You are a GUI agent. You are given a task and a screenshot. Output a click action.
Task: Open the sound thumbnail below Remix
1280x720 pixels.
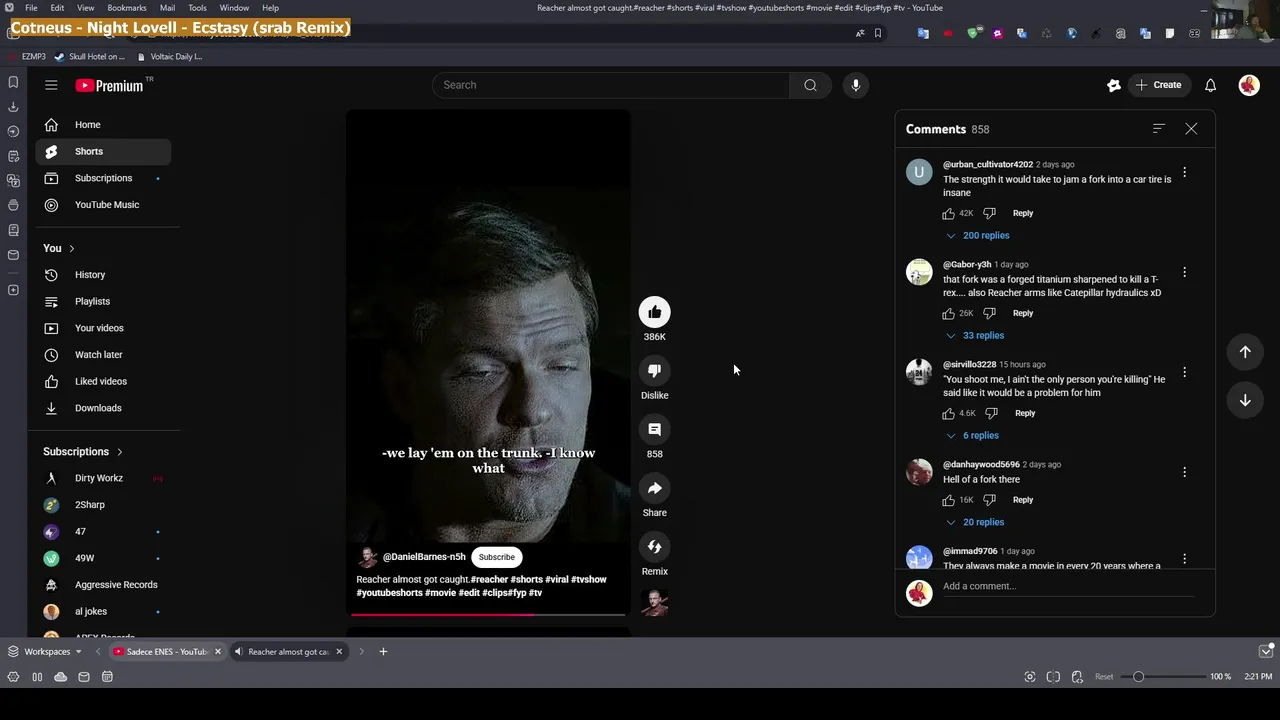pos(655,603)
